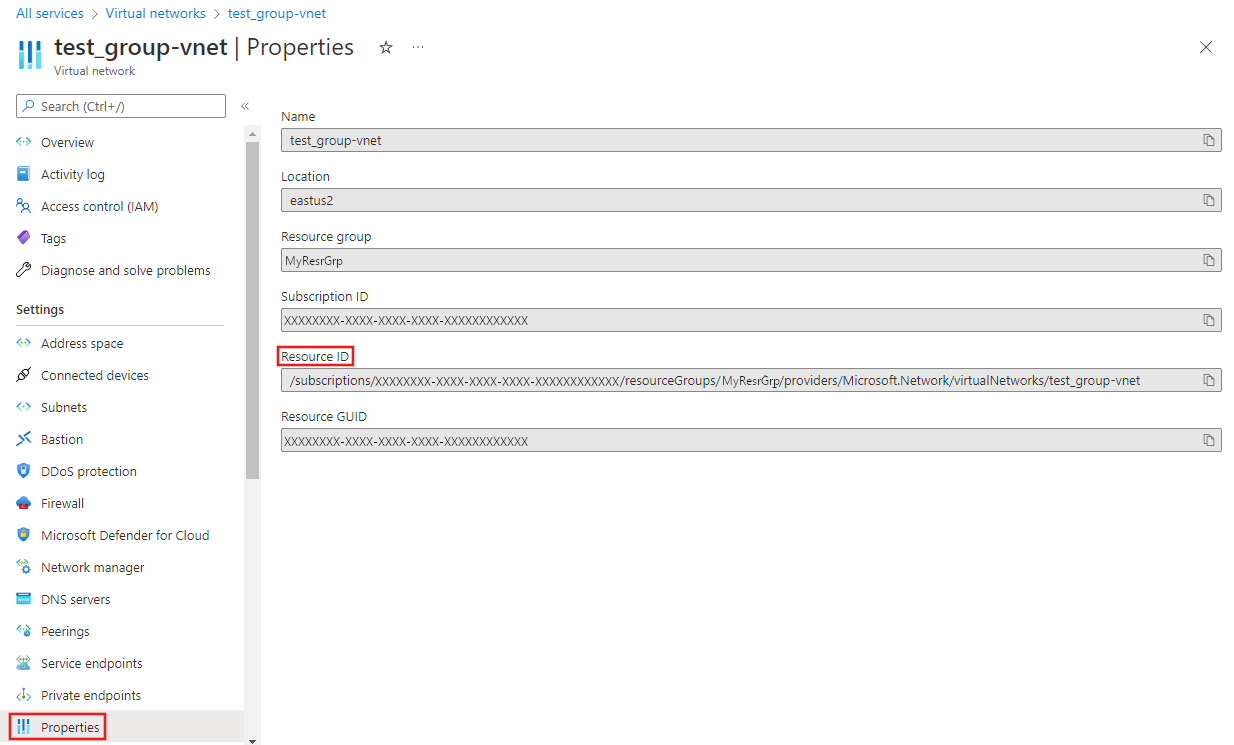This screenshot has width=1234, height=745.
Task: Collapse the sidebar with double chevron
Action: click(x=244, y=106)
